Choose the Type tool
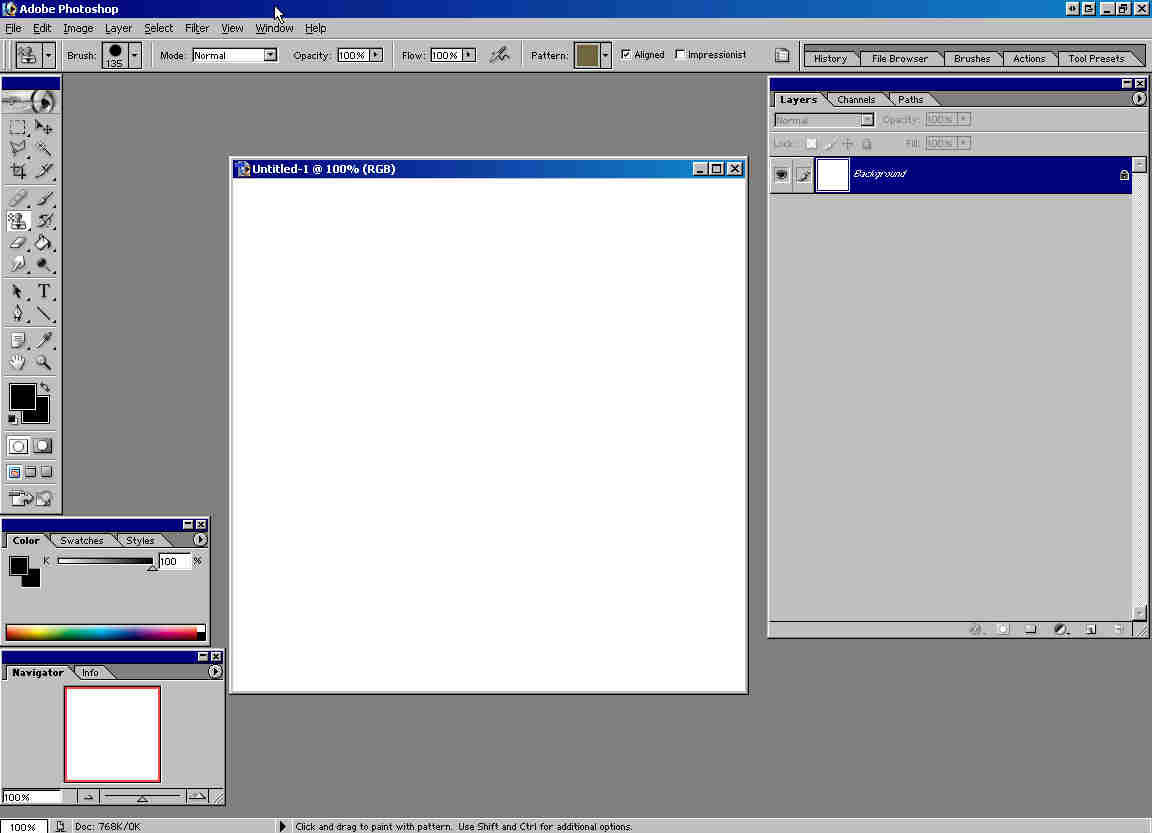Screen dimensions: 1152x833 pos(44,292)
